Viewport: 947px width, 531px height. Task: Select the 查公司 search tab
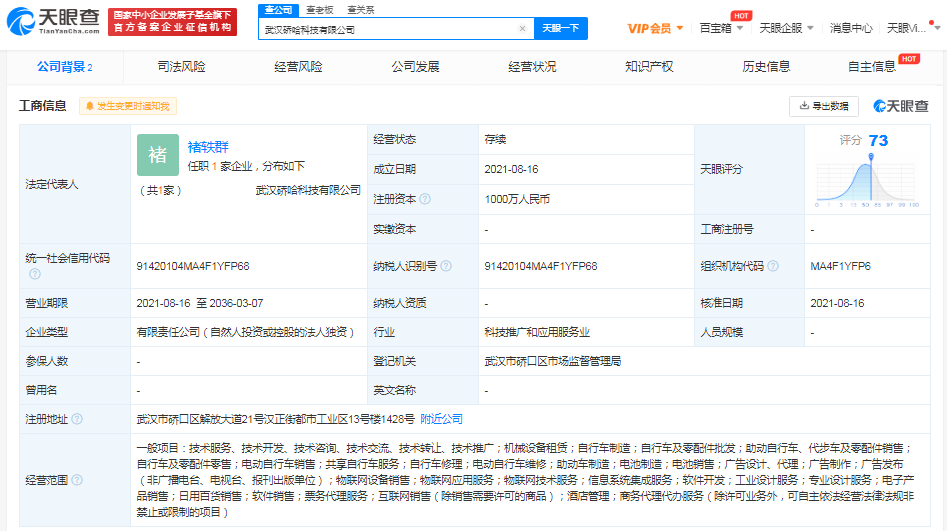pos(278,10)
